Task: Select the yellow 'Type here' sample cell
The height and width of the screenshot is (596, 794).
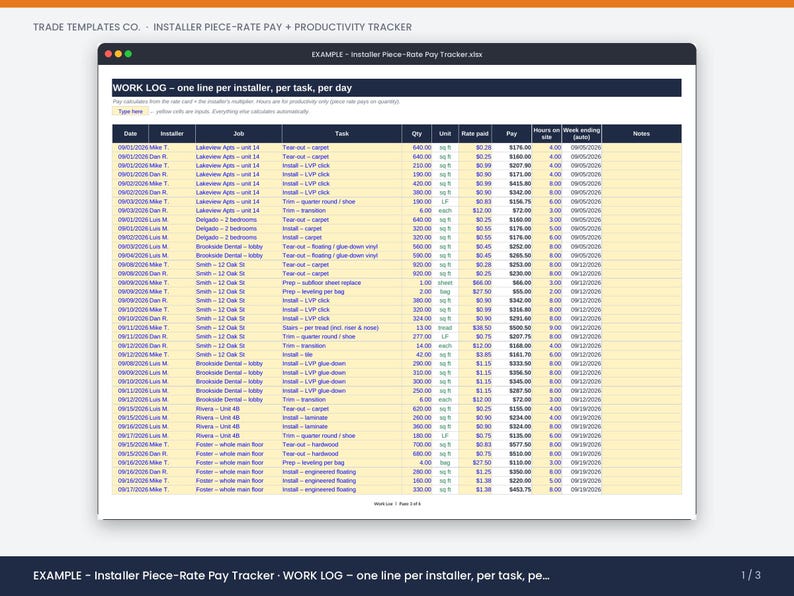Action: (130, 111)
